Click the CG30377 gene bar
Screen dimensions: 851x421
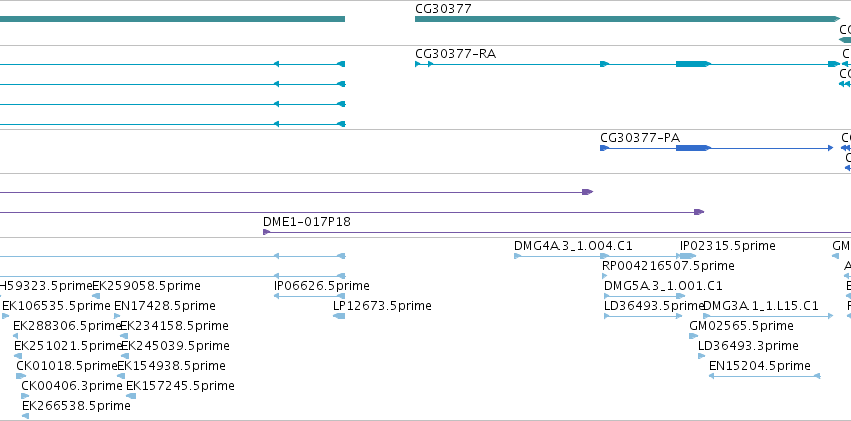[x=627, y=19]
